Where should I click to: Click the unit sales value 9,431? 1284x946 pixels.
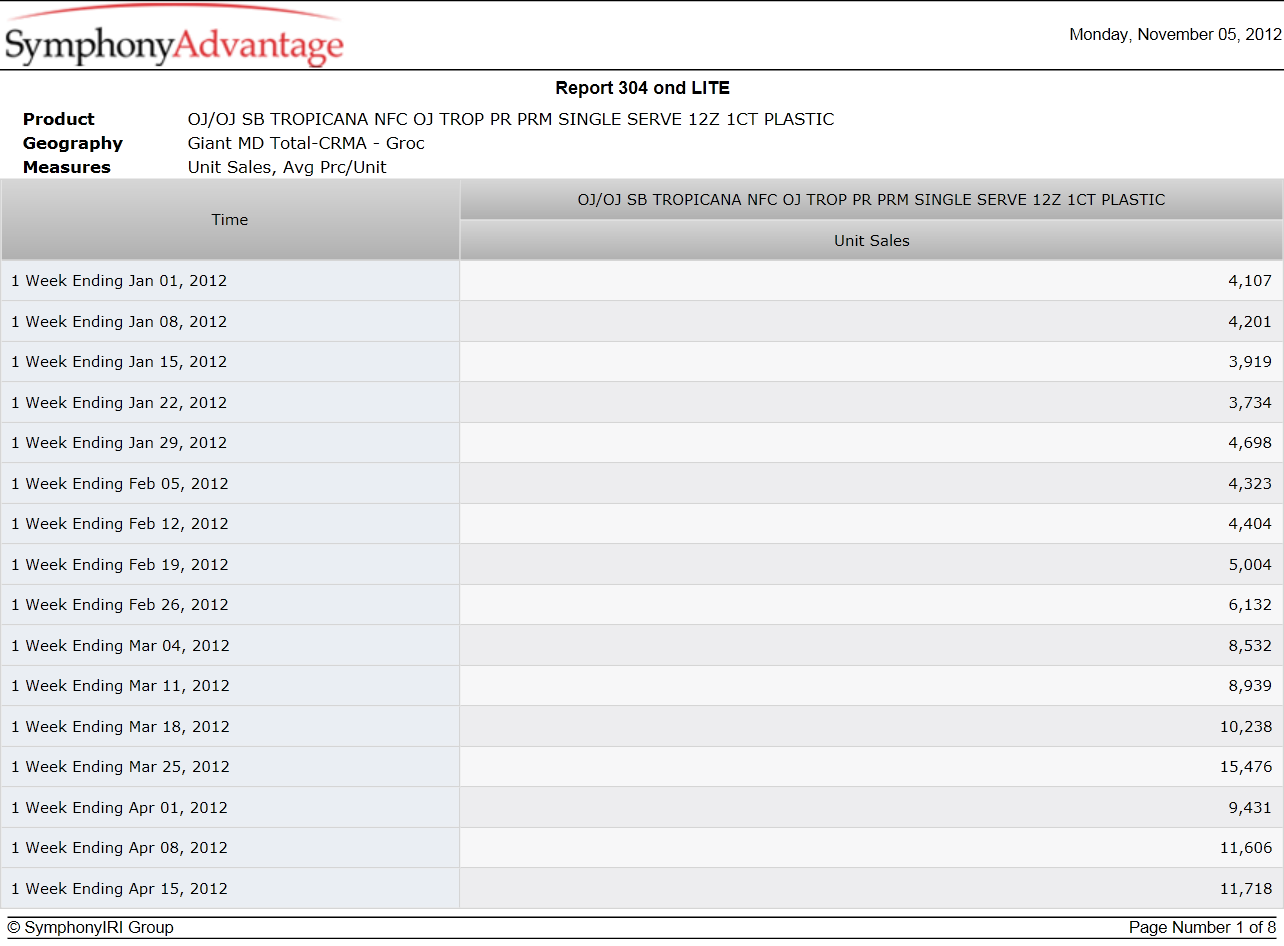pos(1250,807)
